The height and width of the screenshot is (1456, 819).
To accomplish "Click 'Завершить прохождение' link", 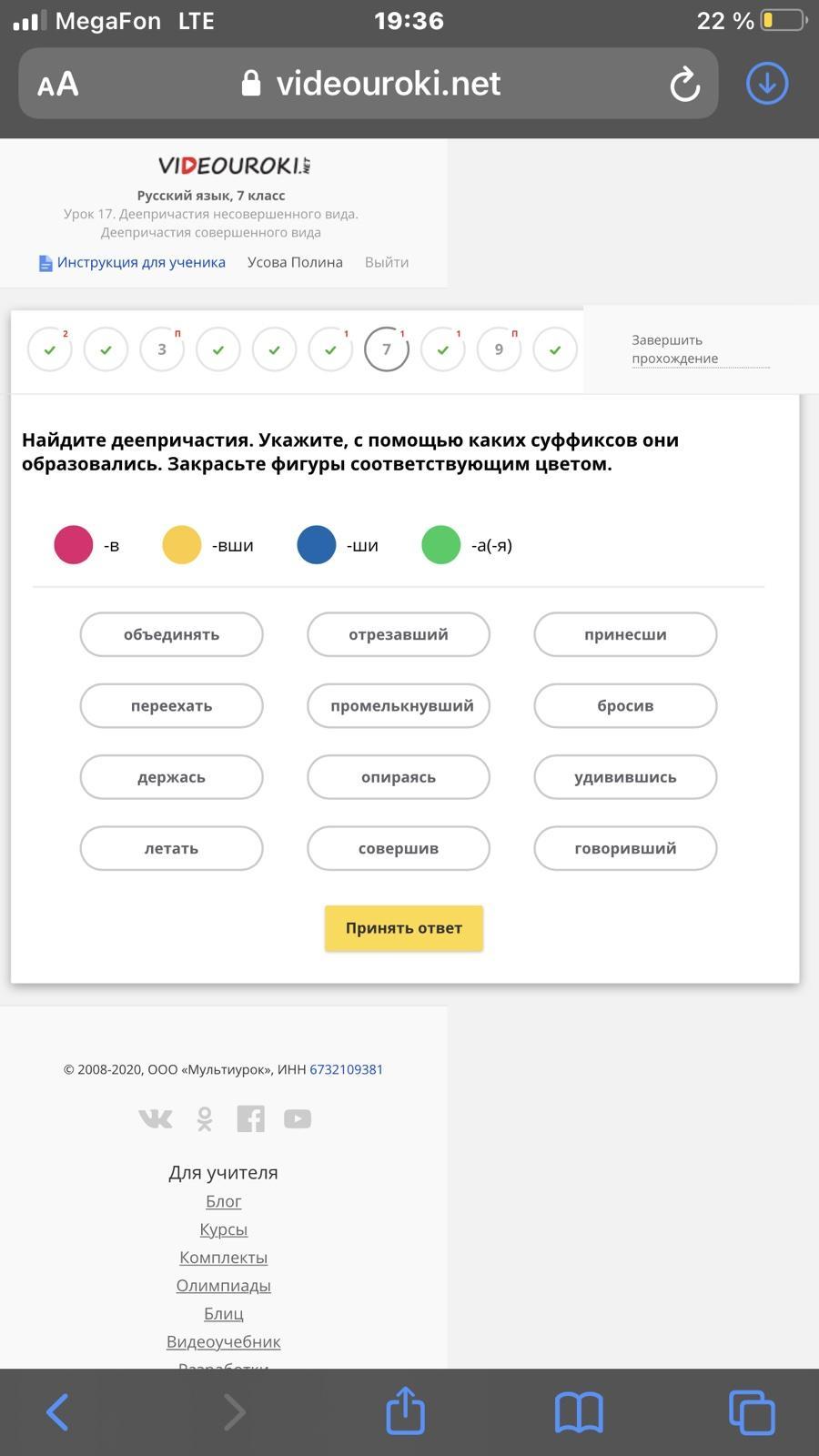I will [674, 349].
